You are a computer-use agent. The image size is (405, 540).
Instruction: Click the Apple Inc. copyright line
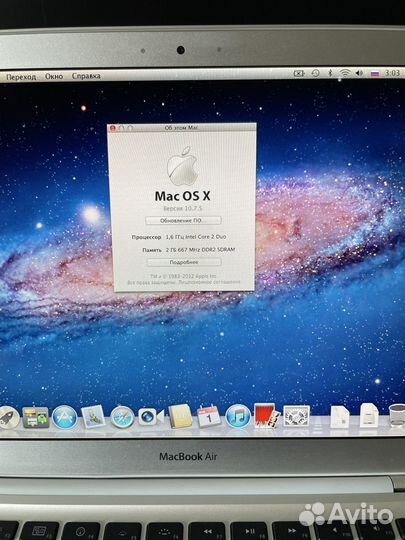pos(183,276)
